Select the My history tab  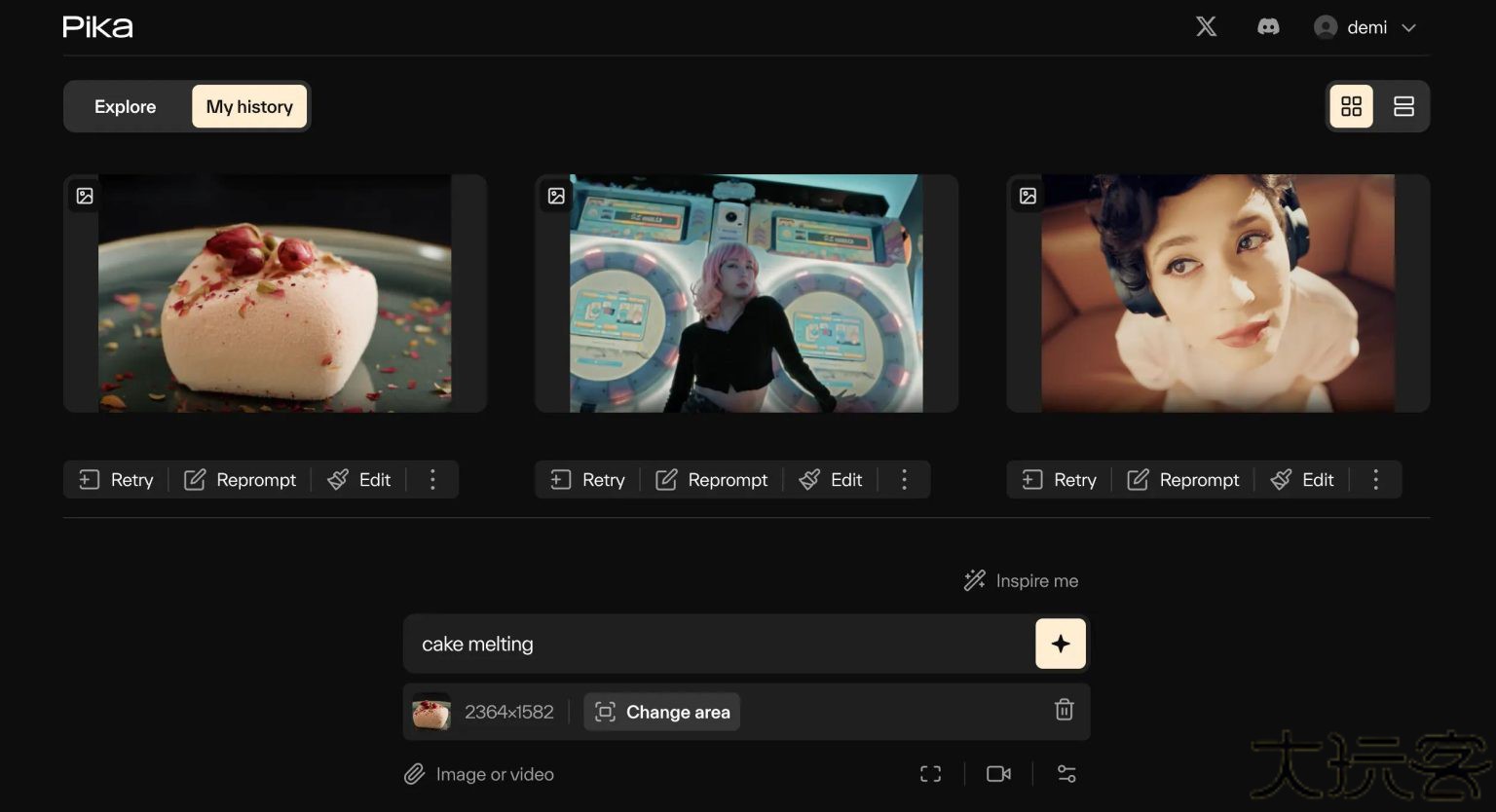(x=249, y=106)
